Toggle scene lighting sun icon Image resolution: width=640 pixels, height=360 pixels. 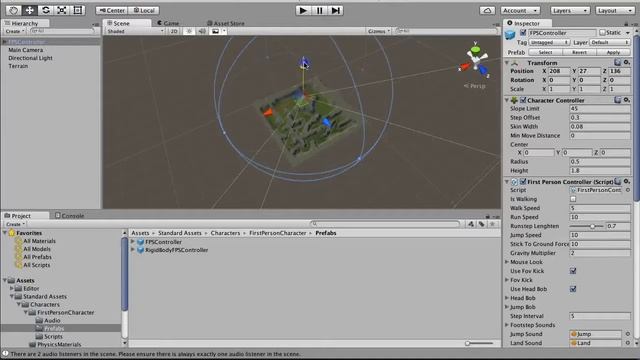click(189, 31)
